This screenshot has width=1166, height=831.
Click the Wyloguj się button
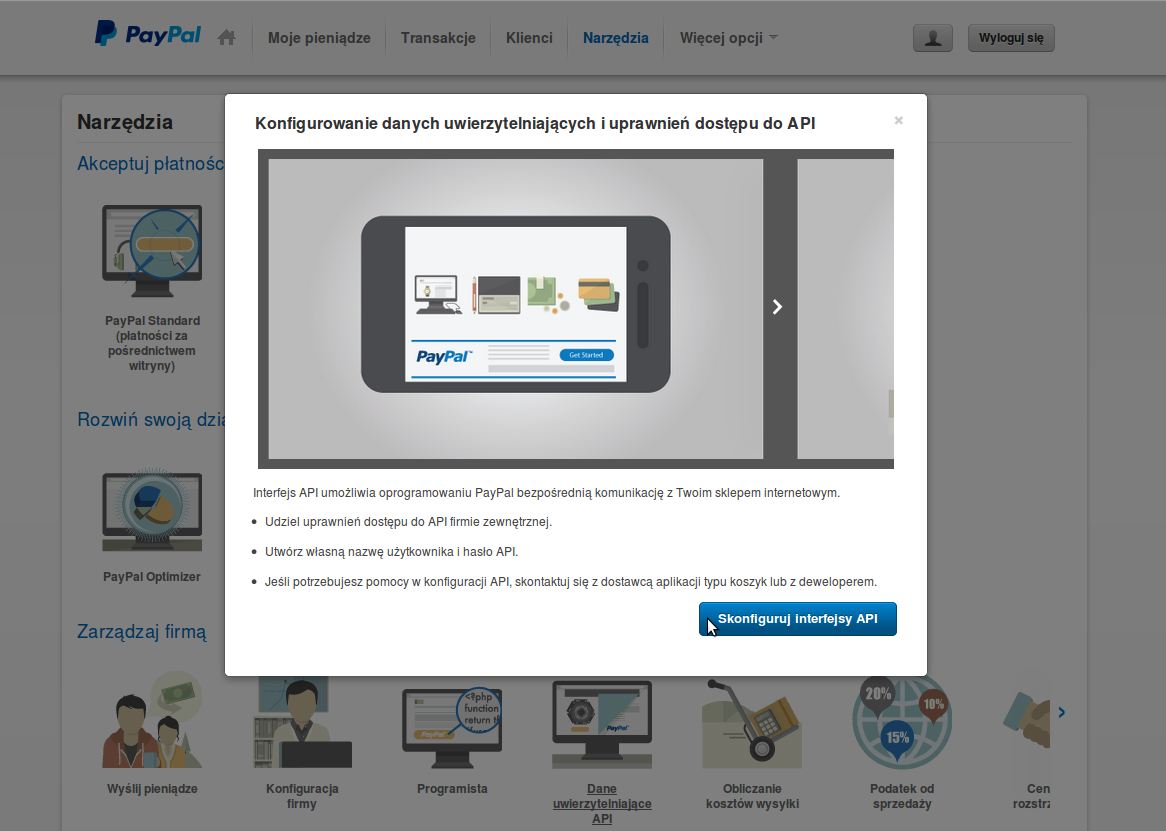[1011, 38]
